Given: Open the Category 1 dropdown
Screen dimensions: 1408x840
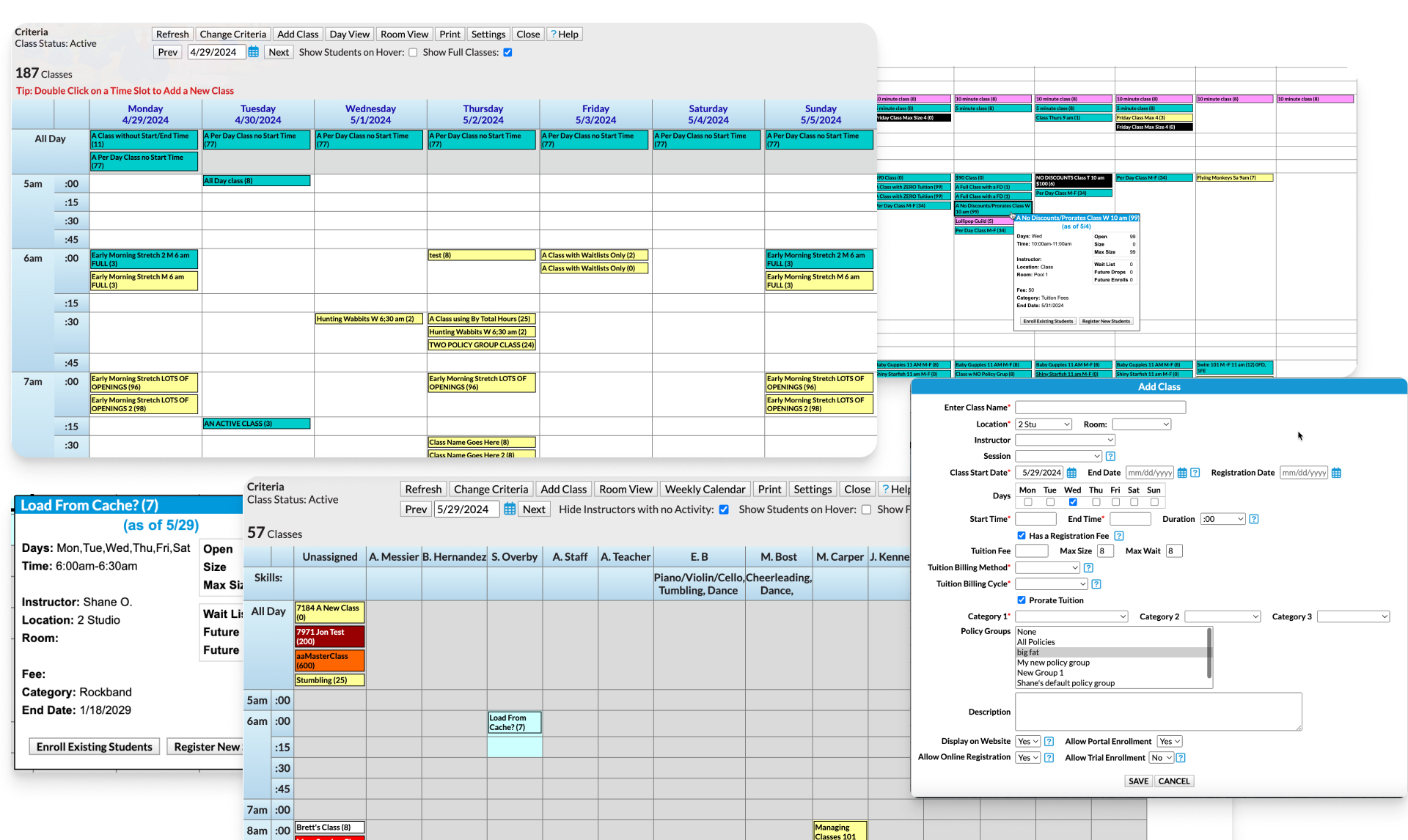Looking at the screenshot, I should point(1071,616).
